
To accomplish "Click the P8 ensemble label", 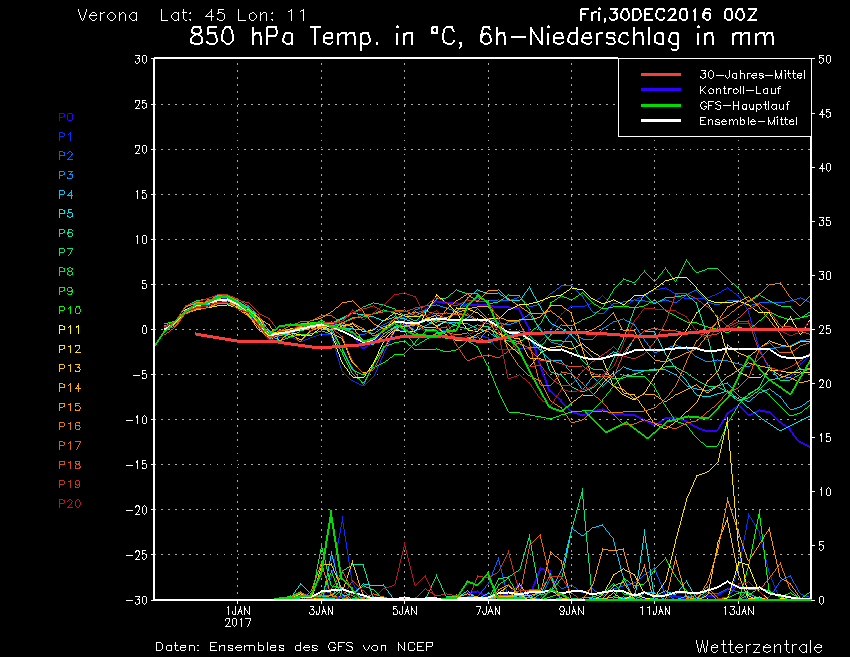I will 66,272.
